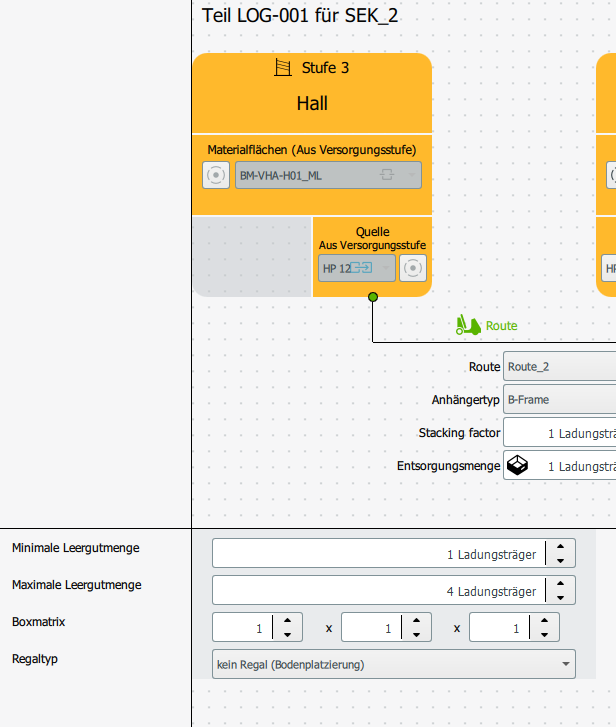Increment first Boxmatrix value
616x727 pixels.
coord(287,620)
